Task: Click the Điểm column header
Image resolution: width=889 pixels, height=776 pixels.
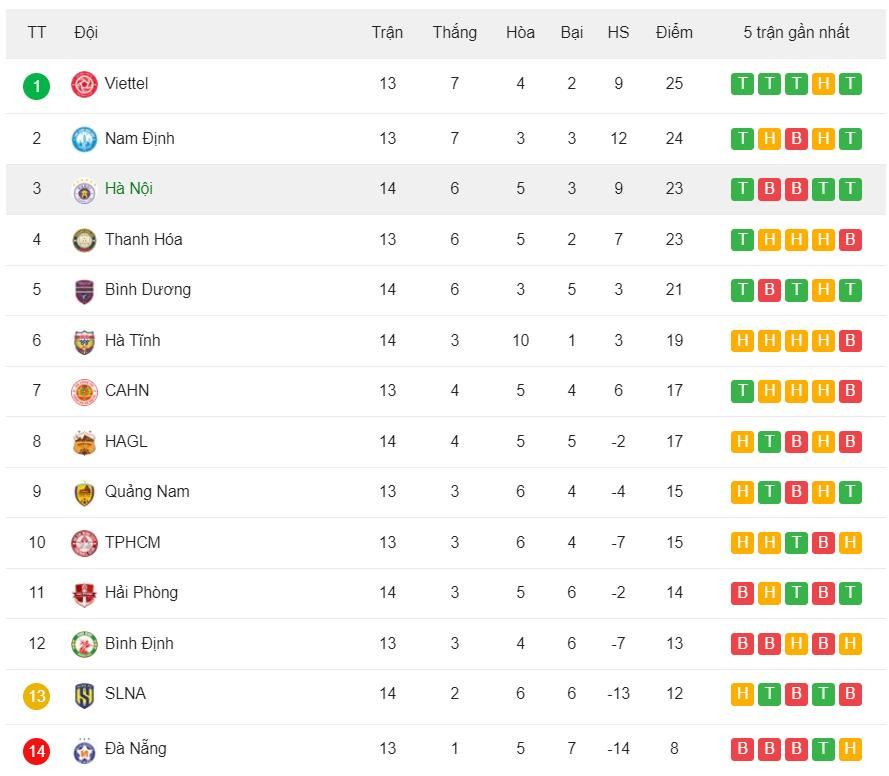Action: point(674,33)
